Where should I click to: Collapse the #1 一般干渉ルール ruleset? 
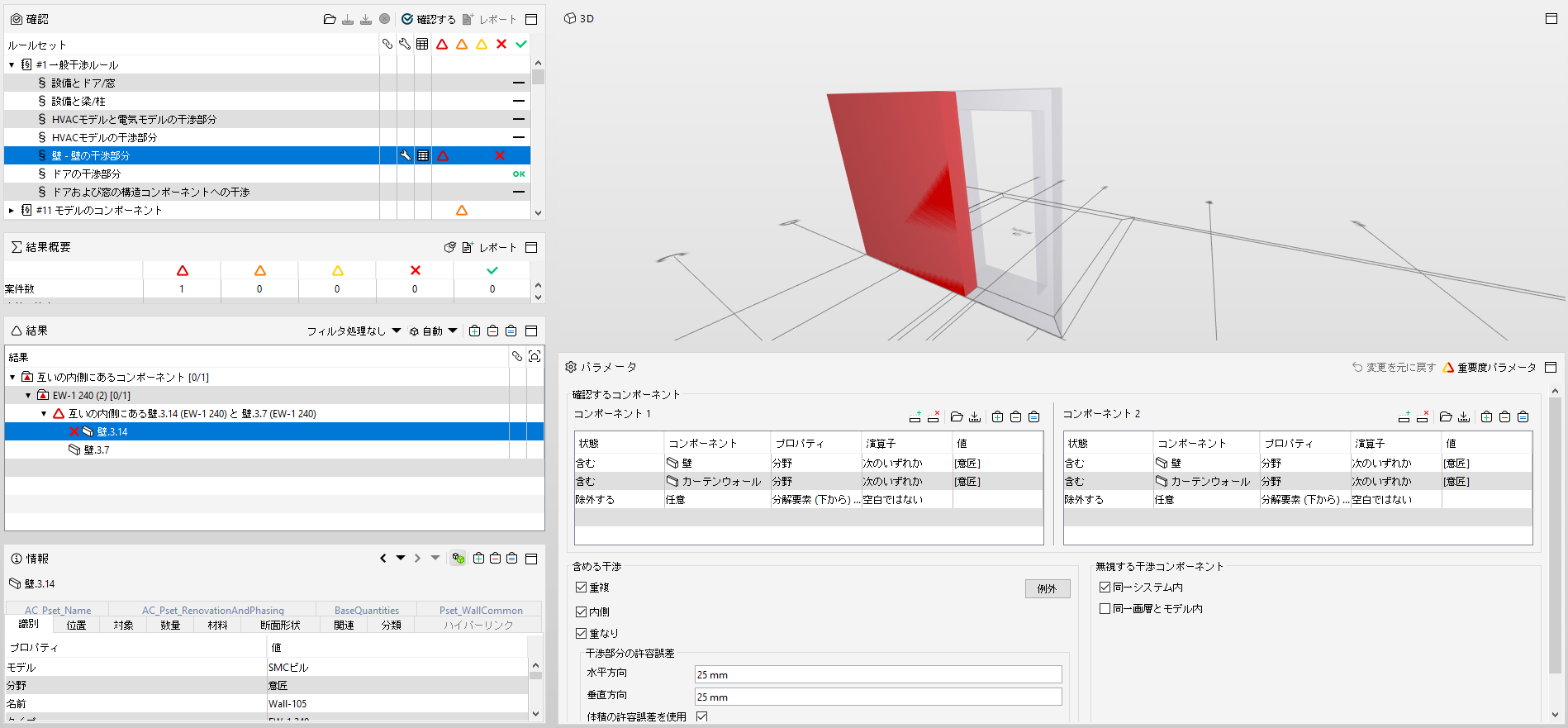click(12, 64)
